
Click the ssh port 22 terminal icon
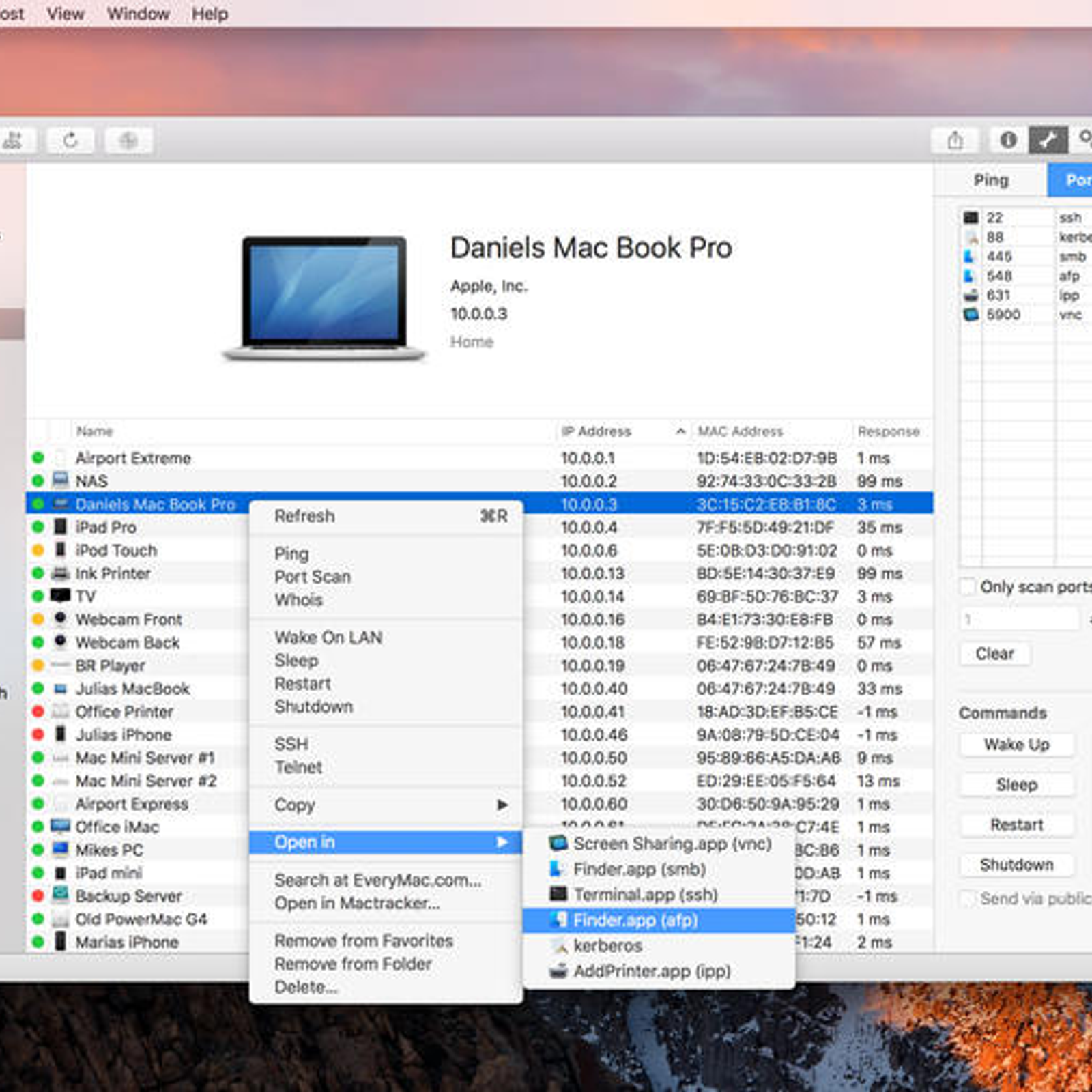pyautogui.click(x=971, y=218)
